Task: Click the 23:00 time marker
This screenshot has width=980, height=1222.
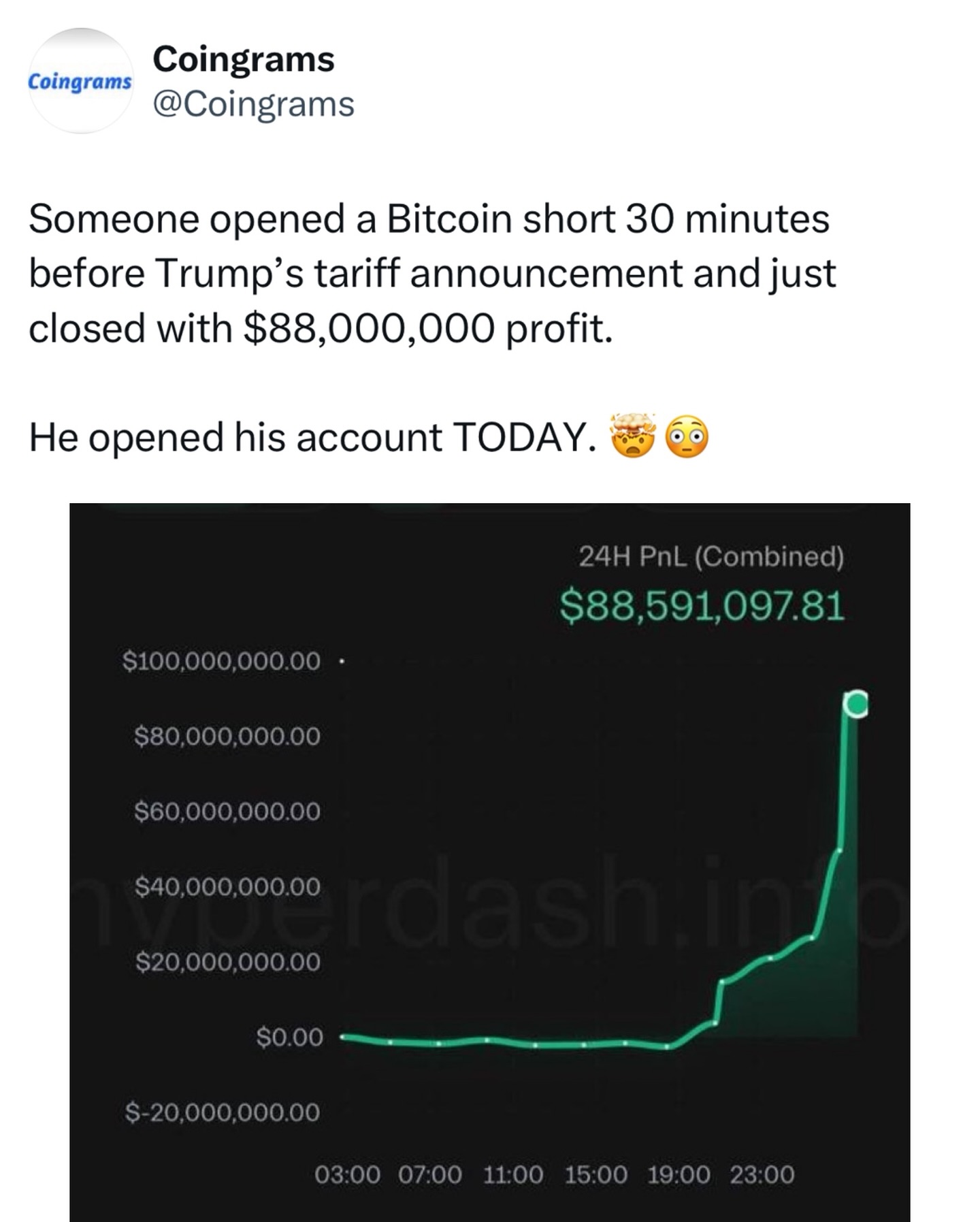Action: [x=762, y=1174]
